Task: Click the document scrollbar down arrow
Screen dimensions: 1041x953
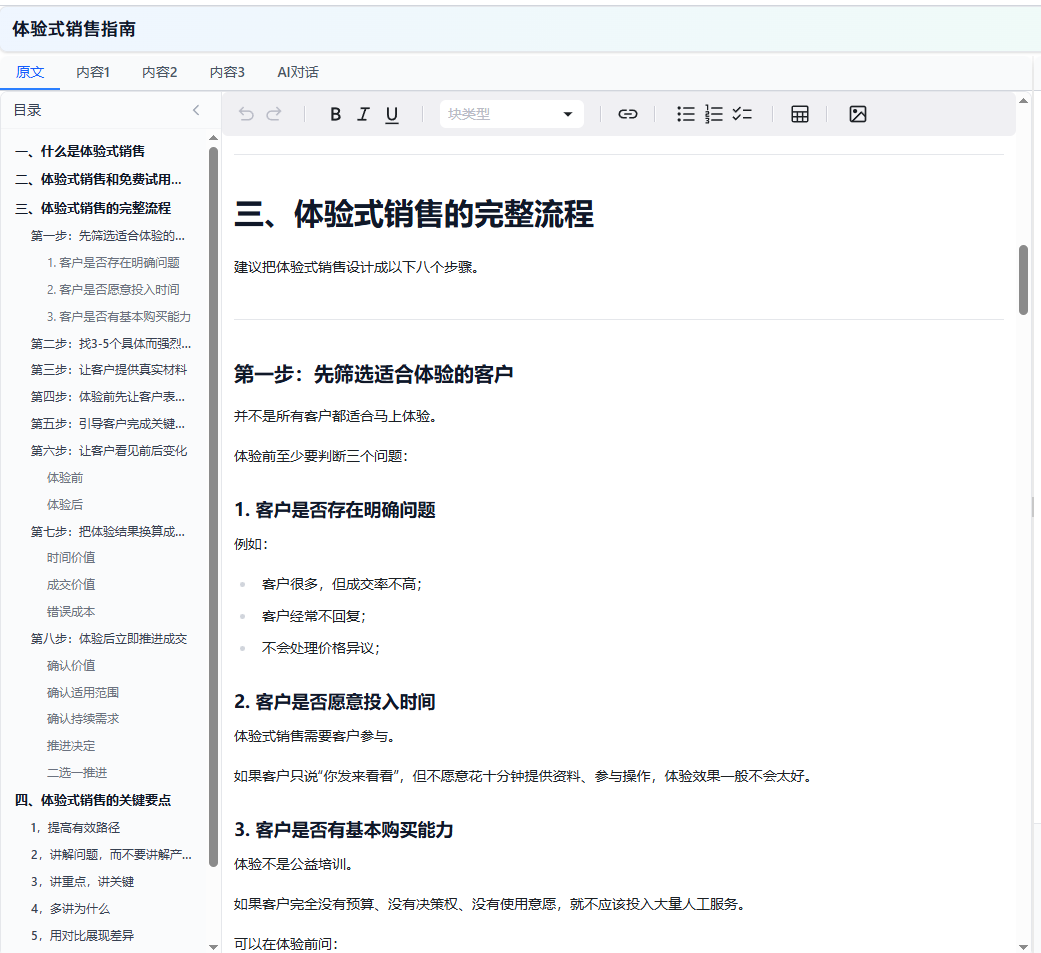Action: tap(1023, 947)
